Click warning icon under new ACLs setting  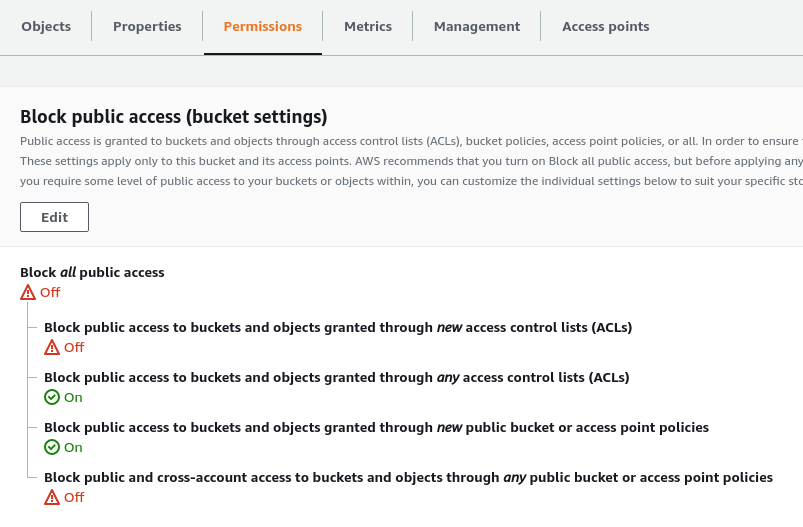52,348
